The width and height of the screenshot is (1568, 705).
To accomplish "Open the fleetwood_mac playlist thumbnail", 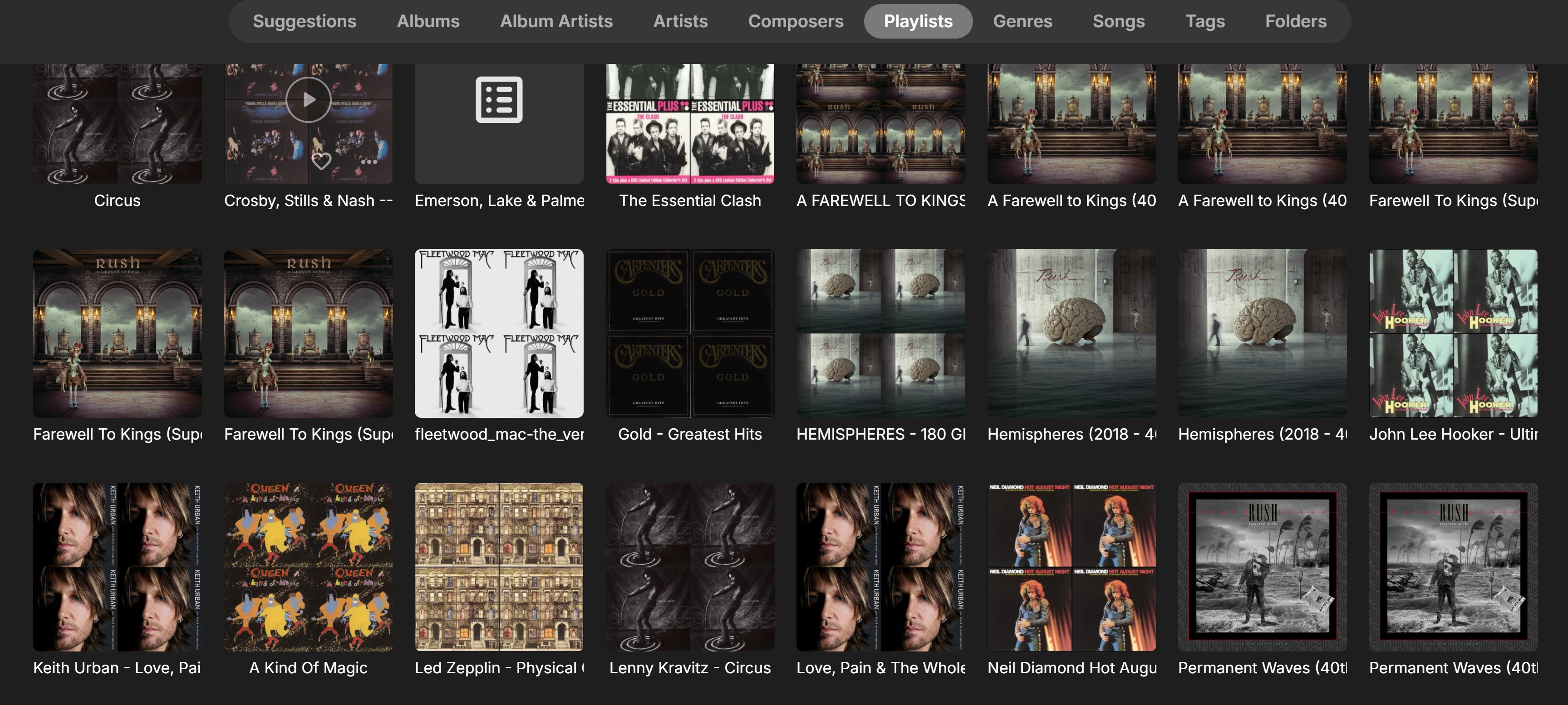I will [x=498, y=333].
